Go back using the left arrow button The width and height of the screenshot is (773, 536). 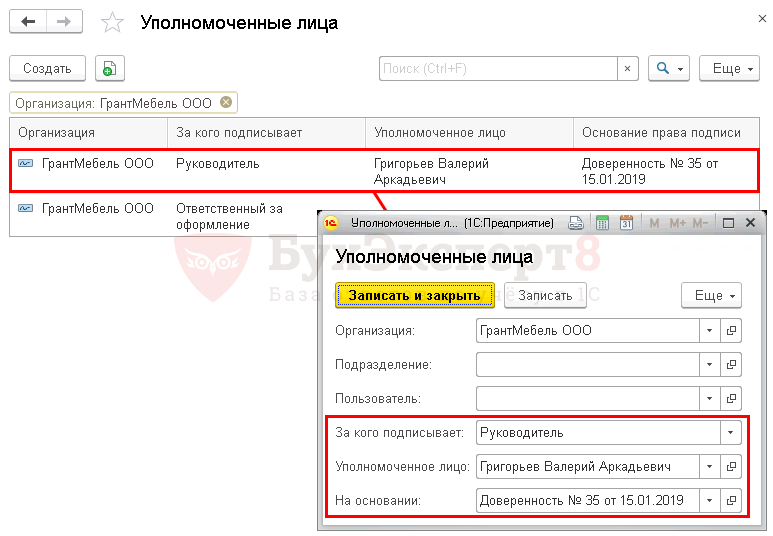click(x=28, y=22)
